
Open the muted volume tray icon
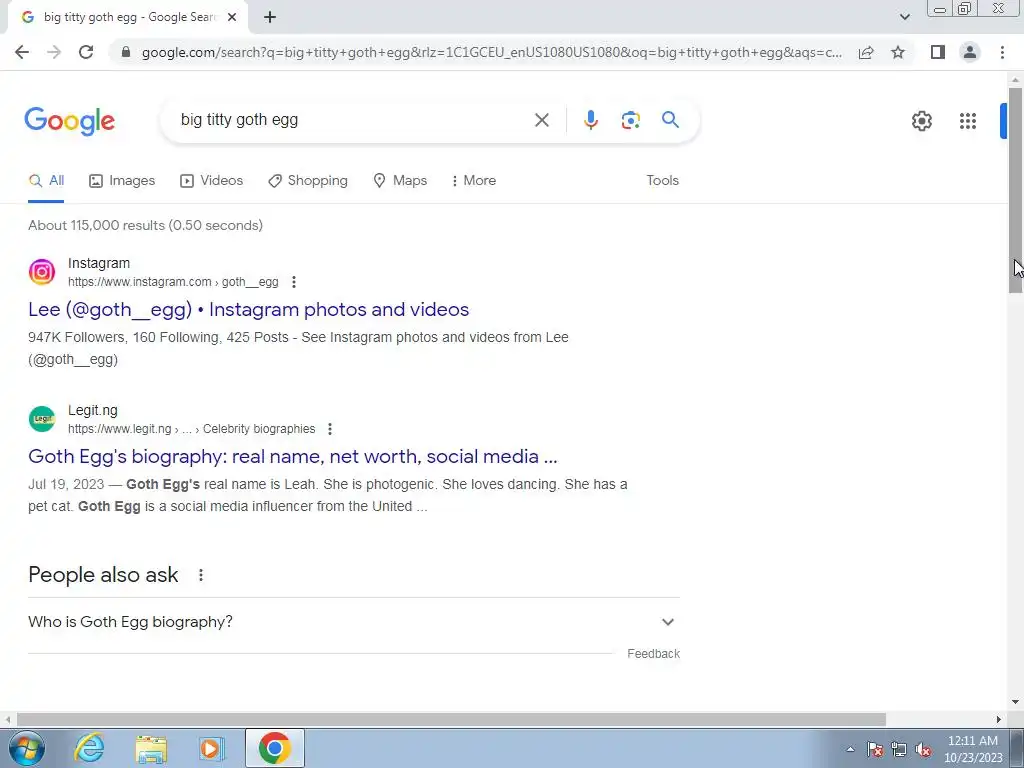tap(923, 750)
